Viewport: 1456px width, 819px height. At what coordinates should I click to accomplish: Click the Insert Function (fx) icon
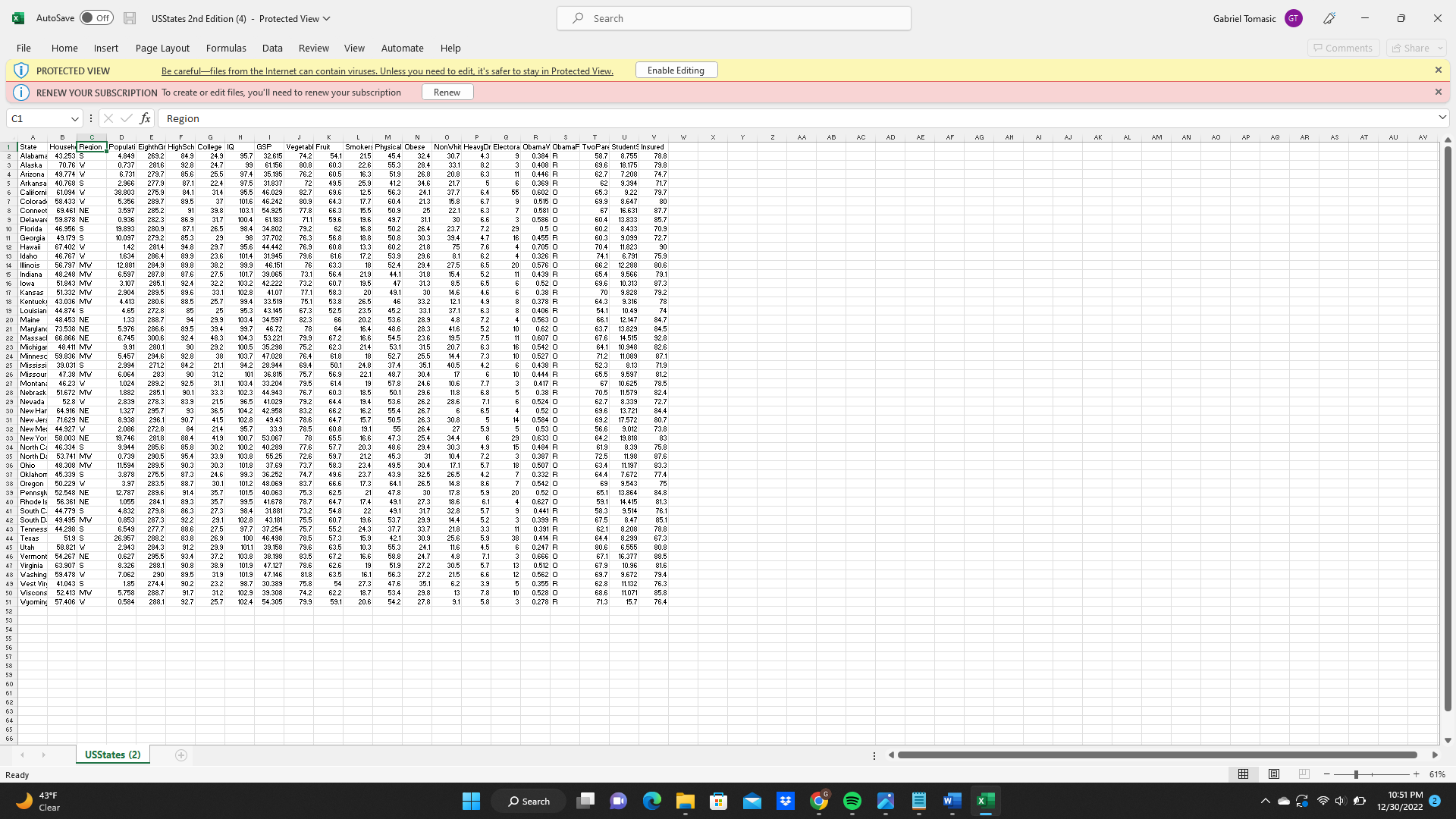(144, 118)
